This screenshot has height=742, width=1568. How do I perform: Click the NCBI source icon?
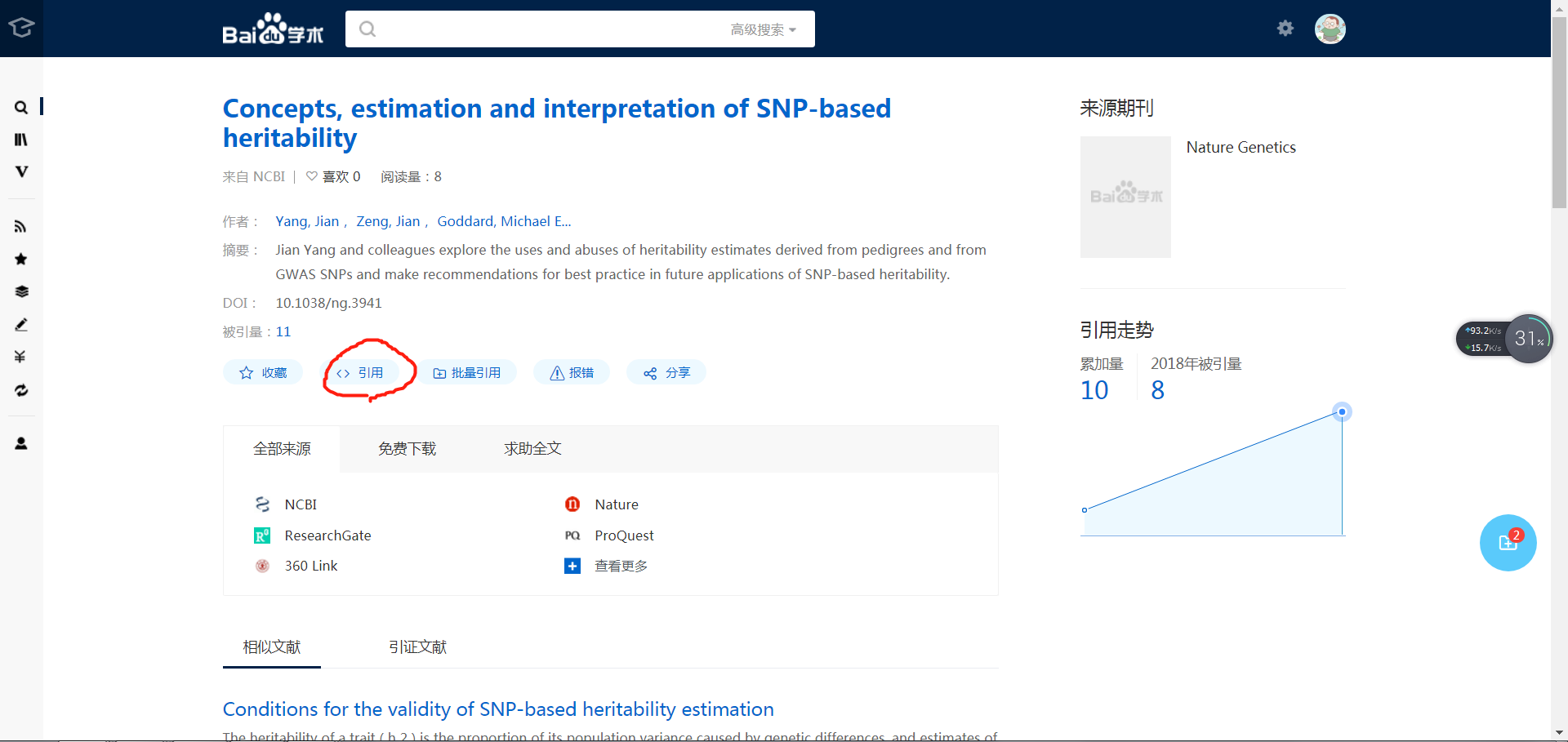coord(262,504)
